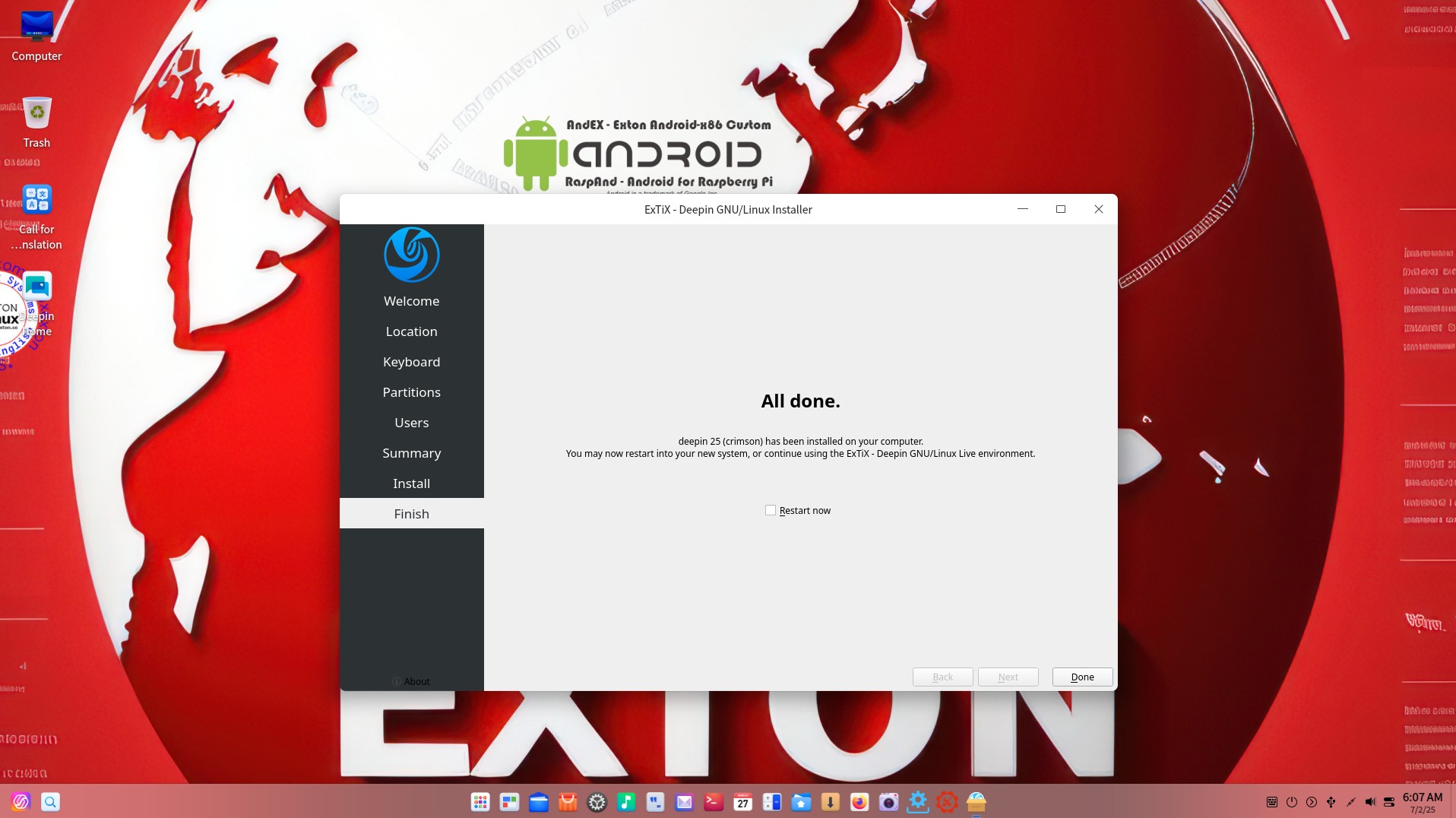
Task: Launch the blue file manager in dock
Action: (x=539, y=801)
